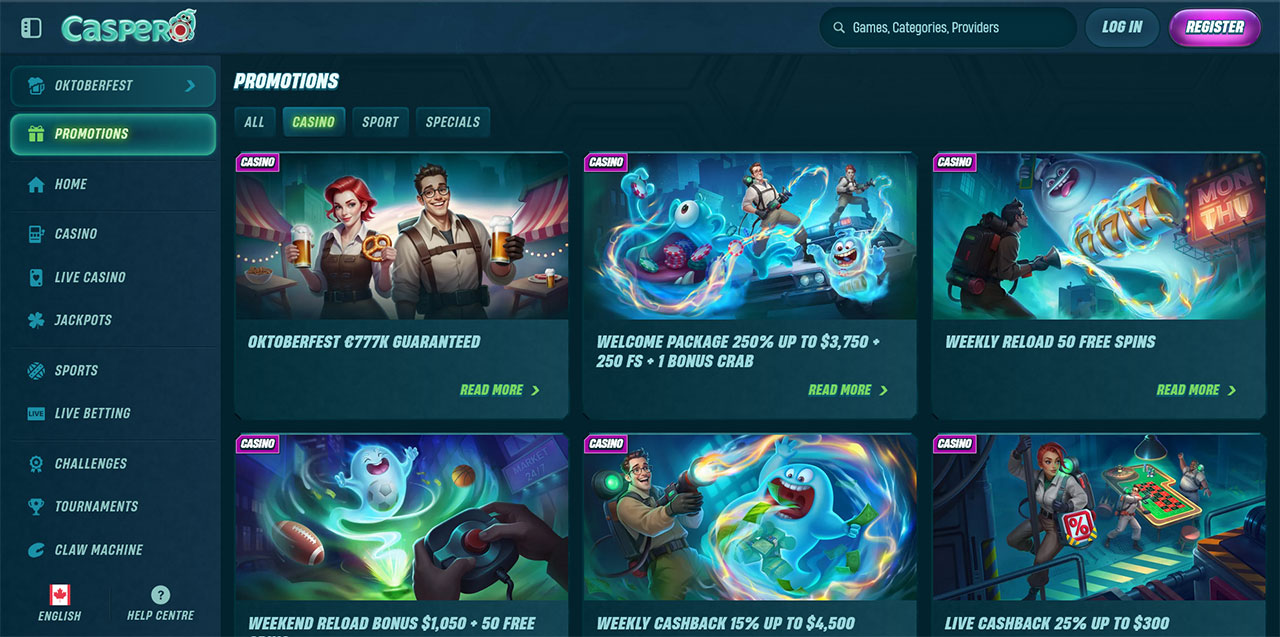
Task: Click the trophy icon beside Tournaments
Action: [x=37, y=506]
